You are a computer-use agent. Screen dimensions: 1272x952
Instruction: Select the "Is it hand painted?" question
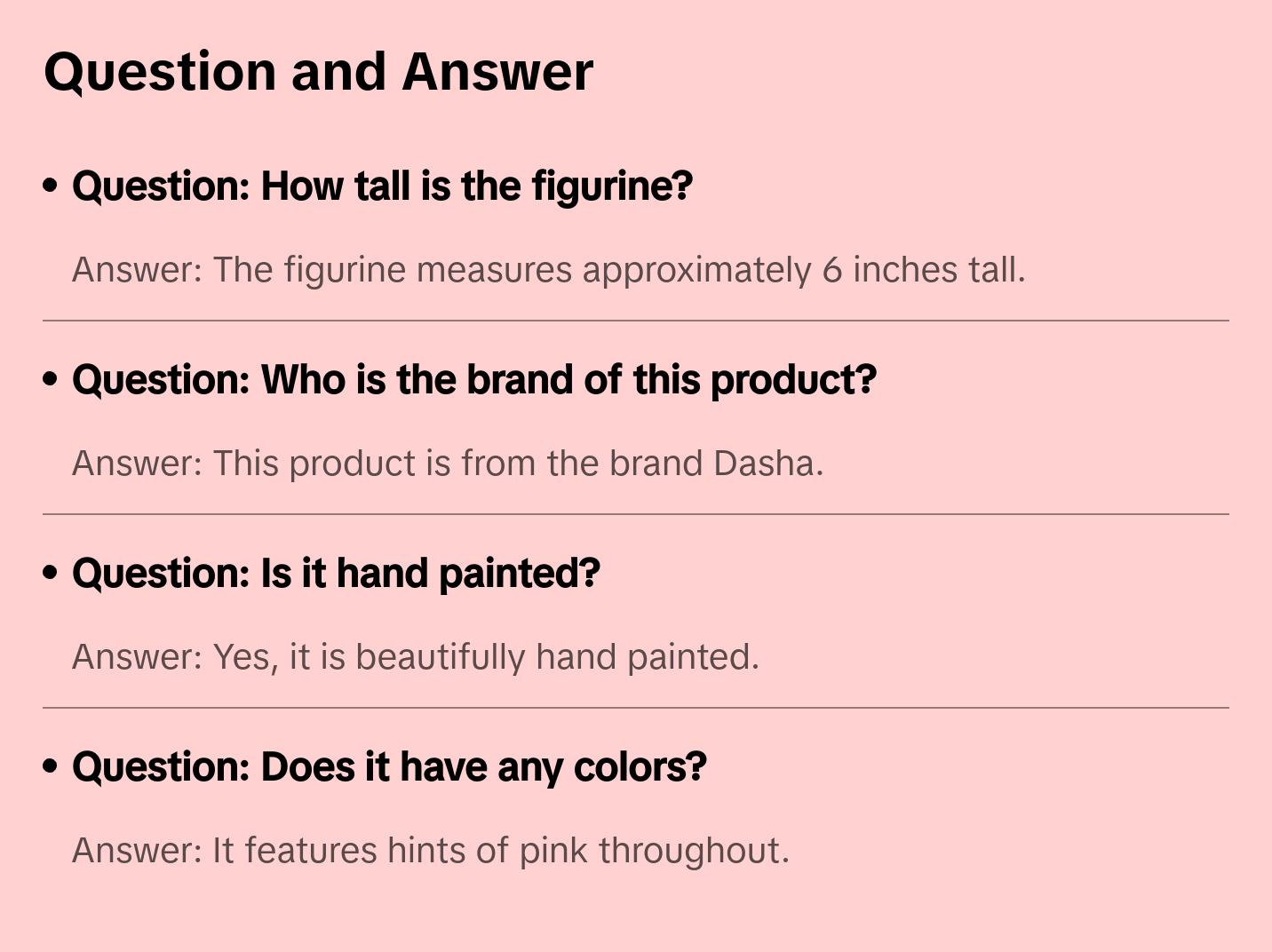[x=336, y=574]
